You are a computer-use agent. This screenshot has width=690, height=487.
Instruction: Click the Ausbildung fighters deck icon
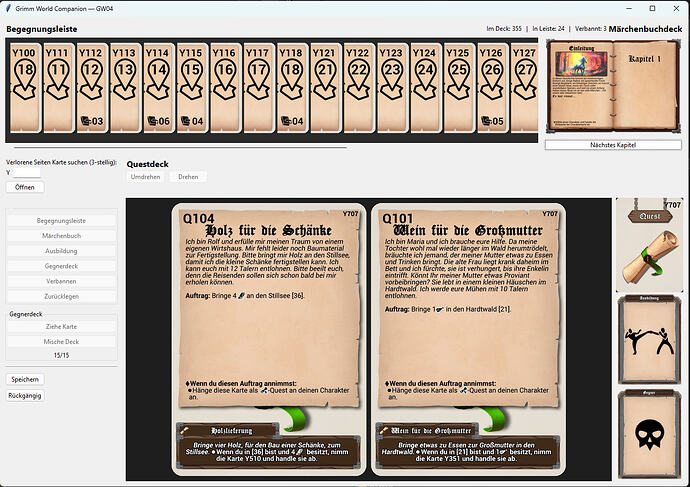point(650,340)
